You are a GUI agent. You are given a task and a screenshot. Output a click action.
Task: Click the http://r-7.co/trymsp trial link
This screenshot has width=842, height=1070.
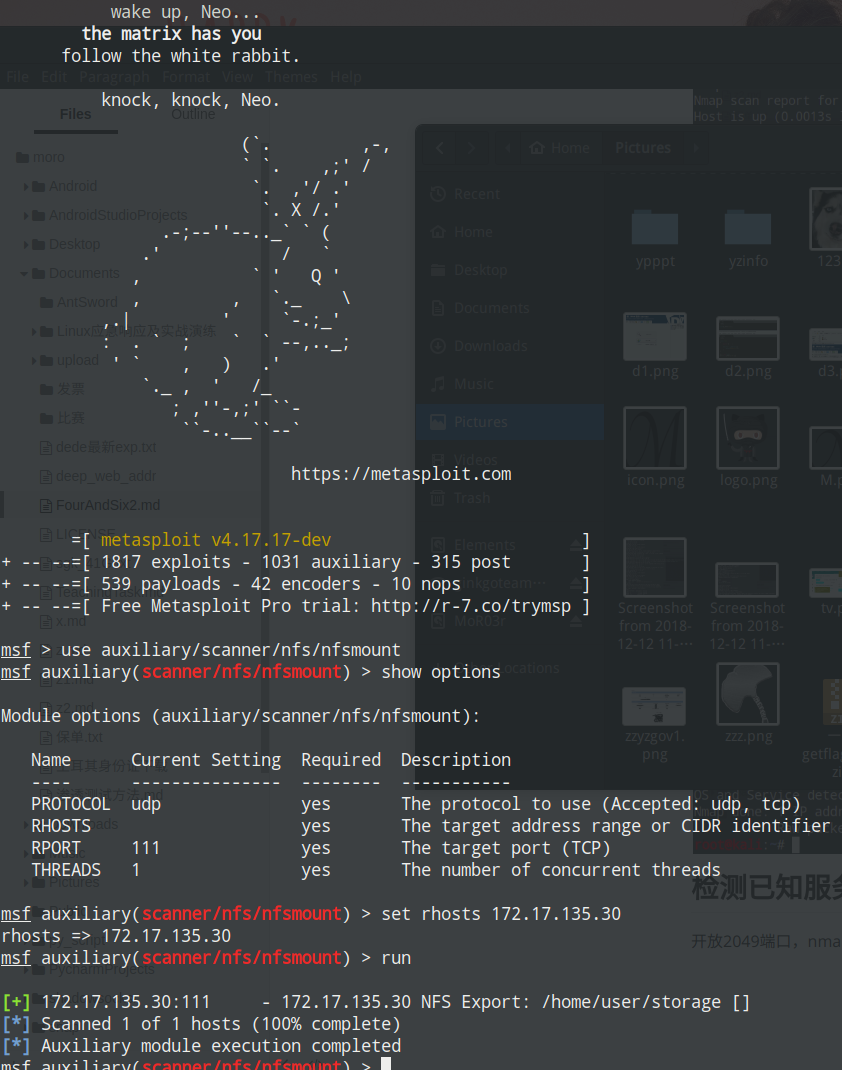pyautogui.click(x=471, y=606)
